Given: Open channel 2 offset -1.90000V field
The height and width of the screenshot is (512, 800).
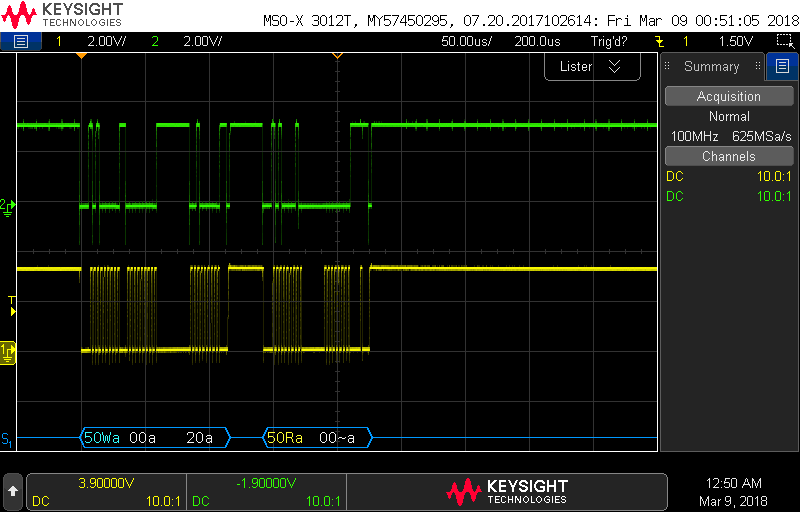Looking at the screenshot, I should 266,491.
